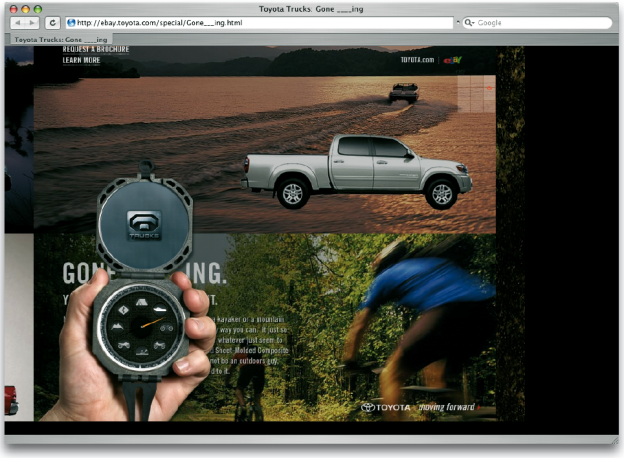624x458 pixels.
Task: Open the LEARN MORE link
Action: pos(81,60)
